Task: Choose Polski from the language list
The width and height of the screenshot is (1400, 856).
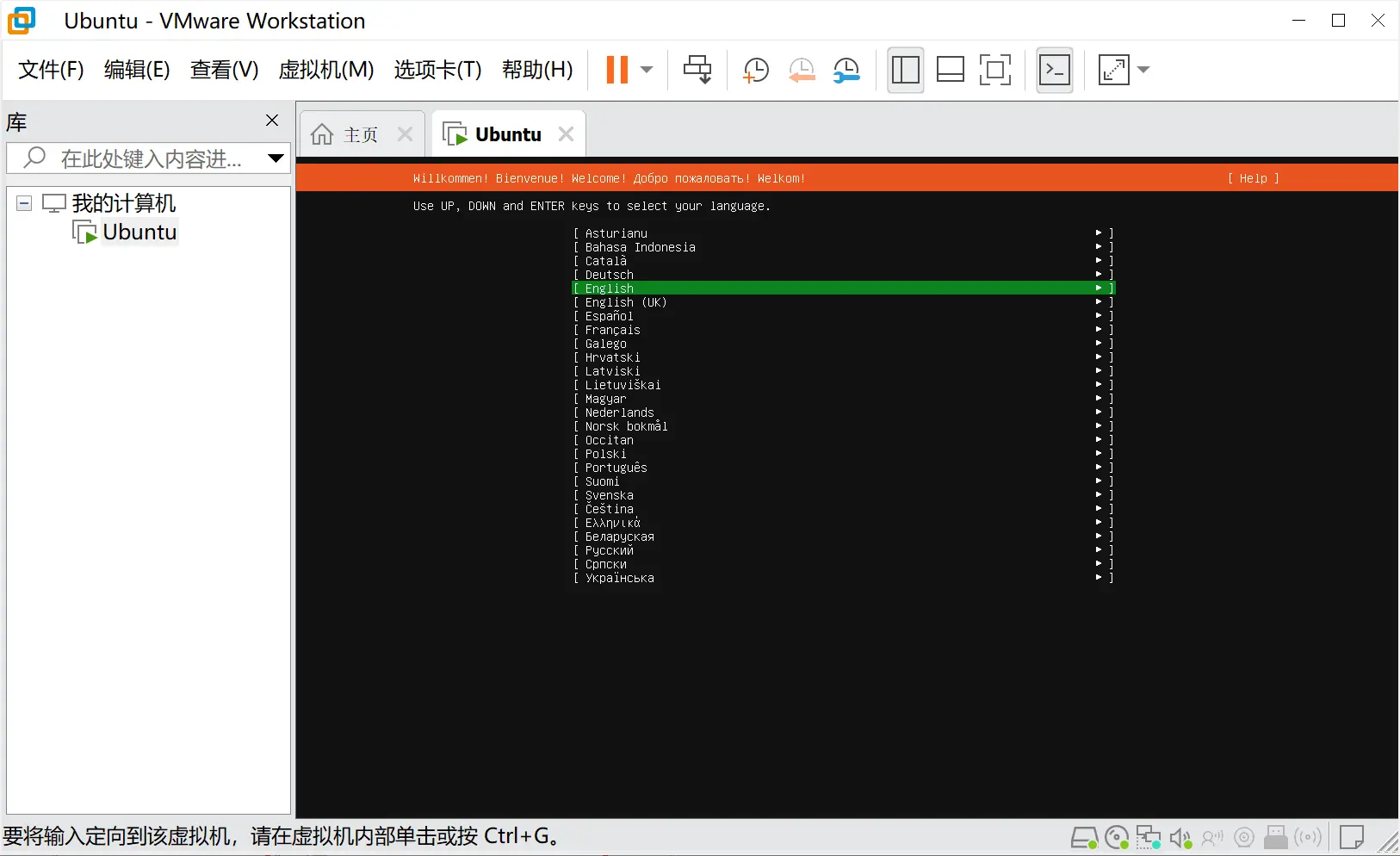Action: (844, 454)
